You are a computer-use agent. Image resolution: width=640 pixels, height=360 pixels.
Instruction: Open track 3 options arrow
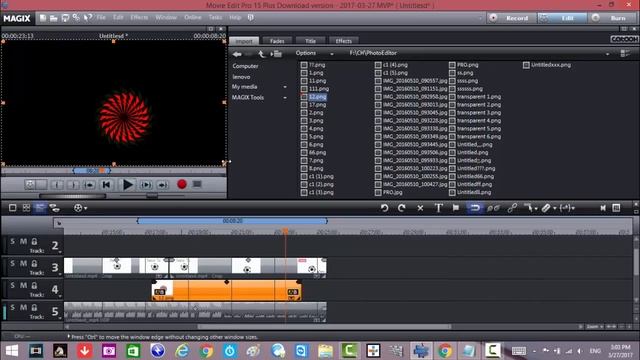pos(60,274)
